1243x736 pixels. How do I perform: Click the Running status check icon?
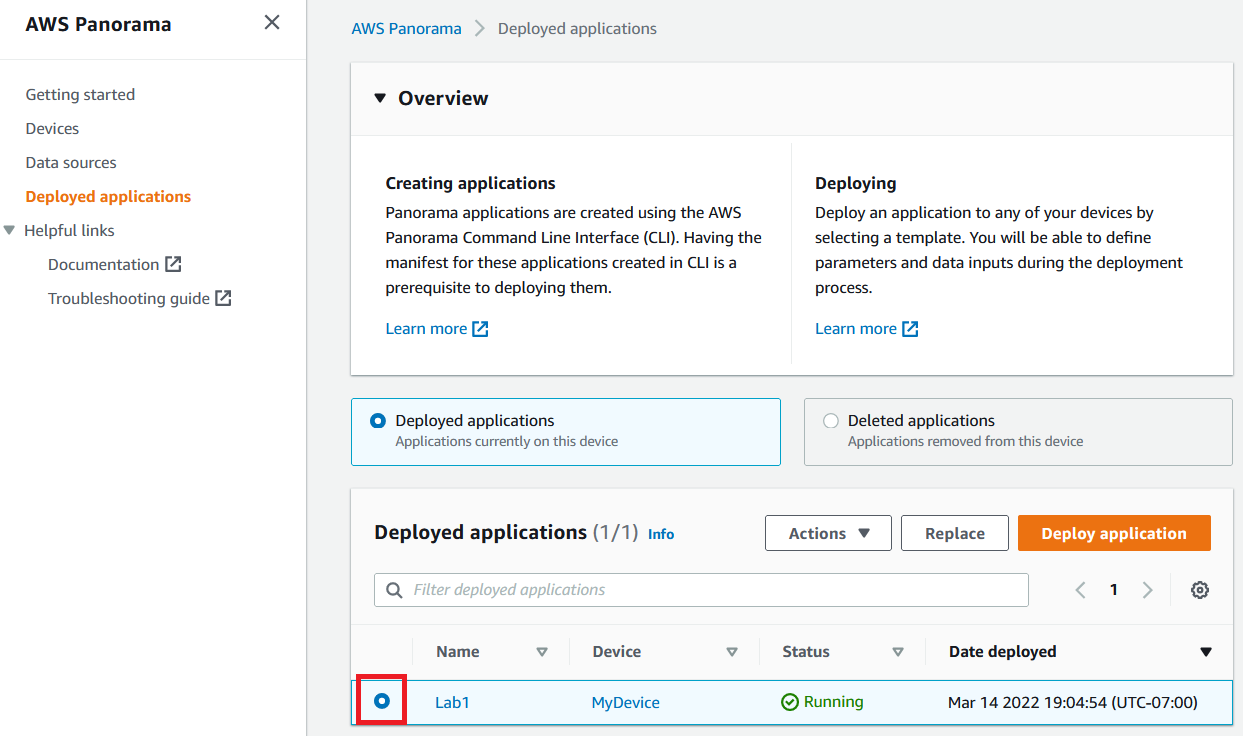pos(790,702)
